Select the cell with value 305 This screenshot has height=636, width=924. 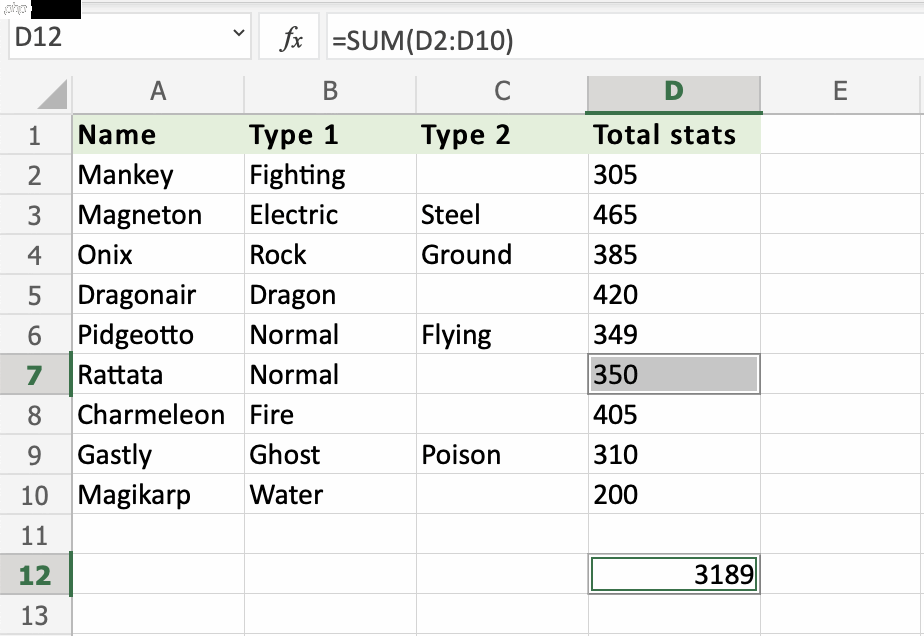[x=674, y=175]
